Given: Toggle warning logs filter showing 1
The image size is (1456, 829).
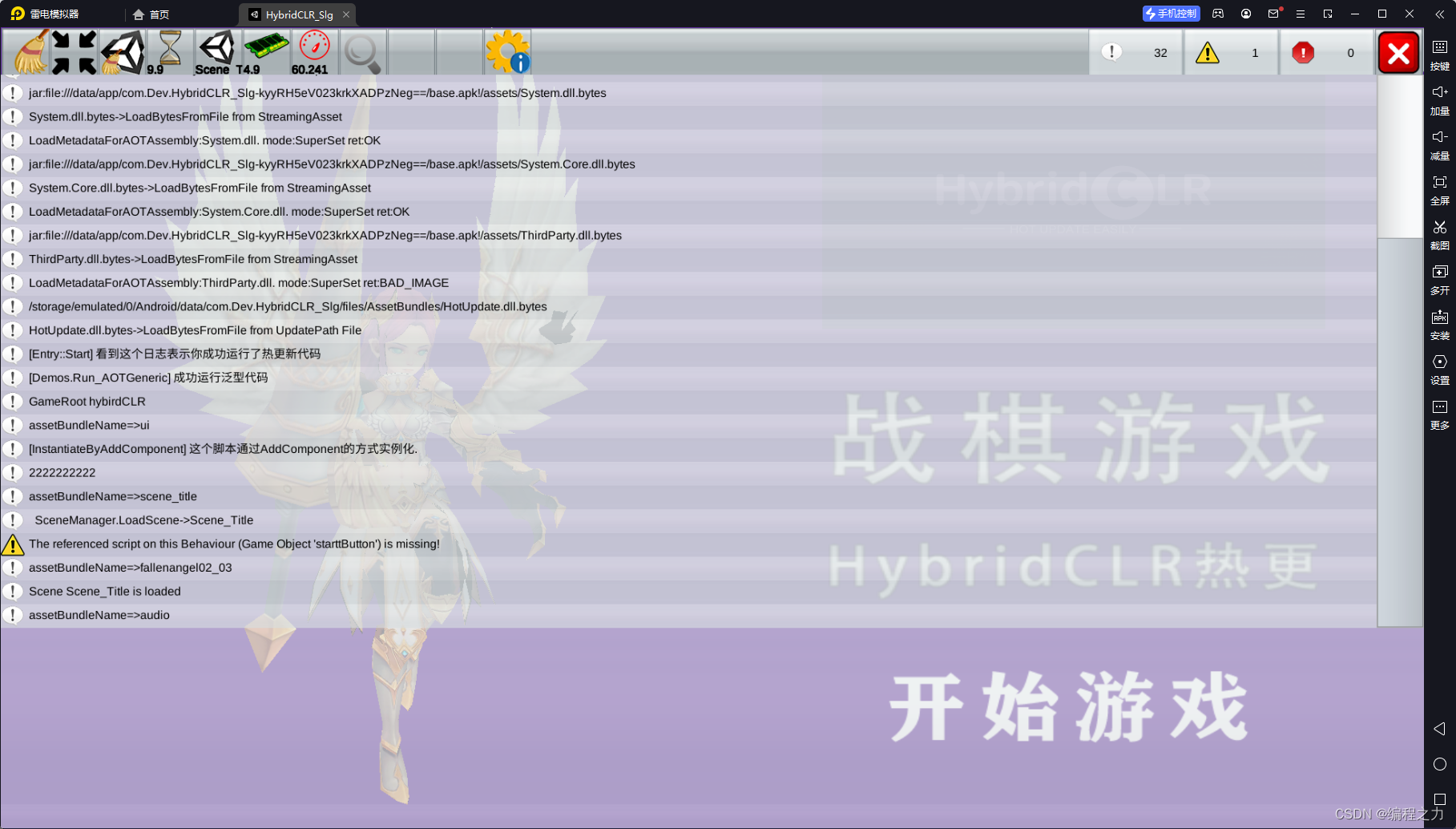Looking at the screenshot, I should coord(1231,53).
